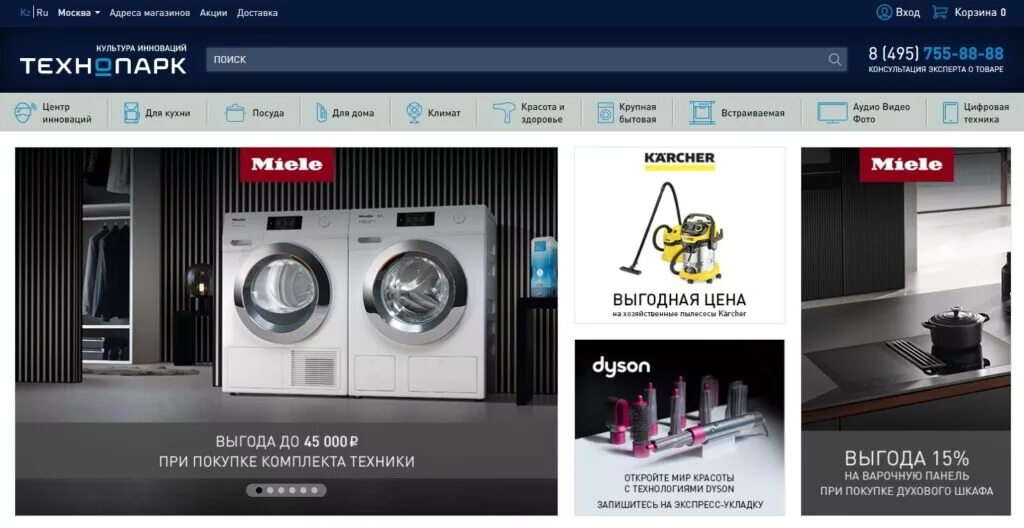Open the Крупная бытовая menu label
This screenshot has width=1024, height=528.
coord(637,113)
